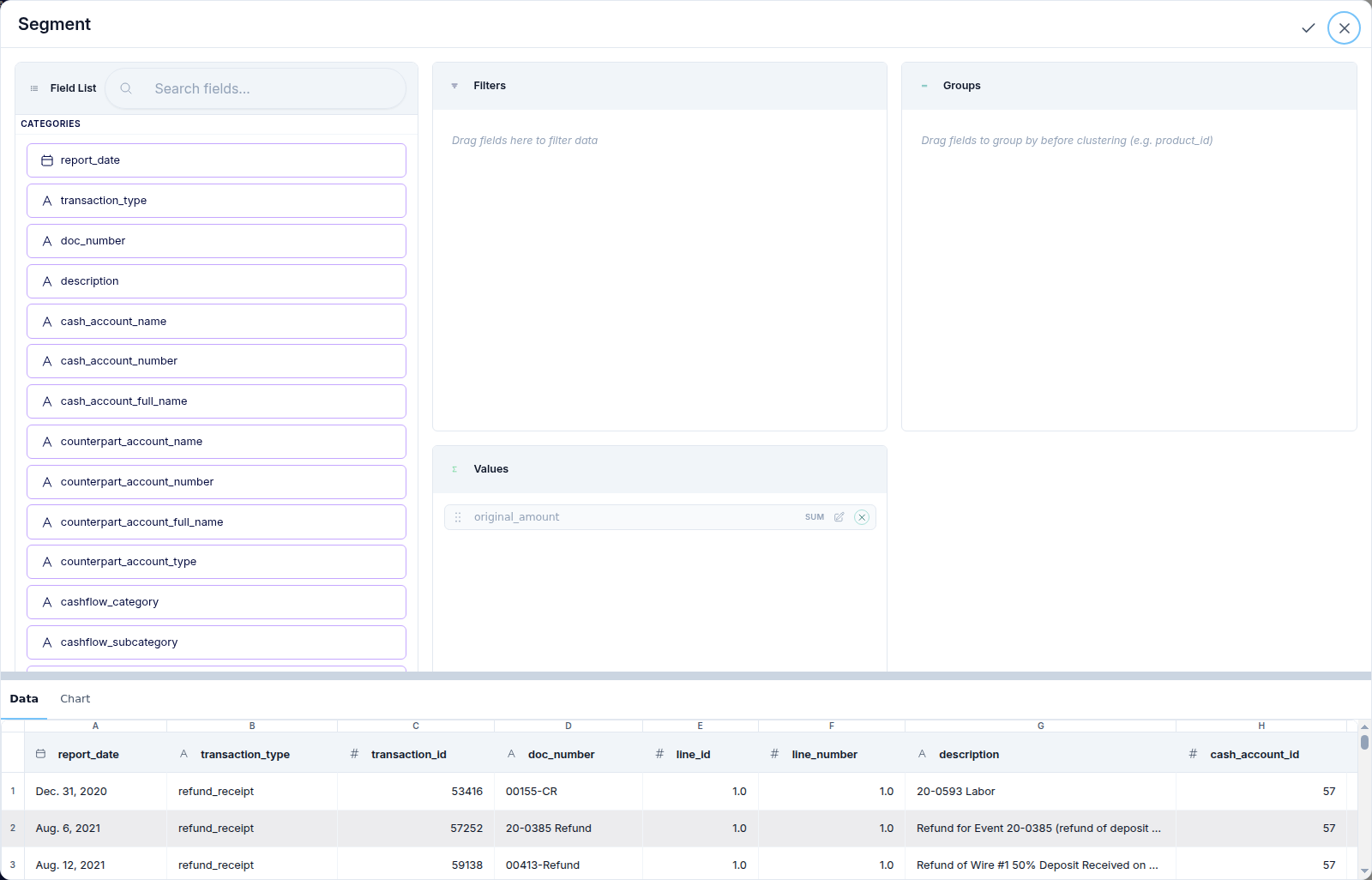The image size is (1372, 880).
Task: Click text-type icon beside counterpart_account_number
Action: click(47, 482)
